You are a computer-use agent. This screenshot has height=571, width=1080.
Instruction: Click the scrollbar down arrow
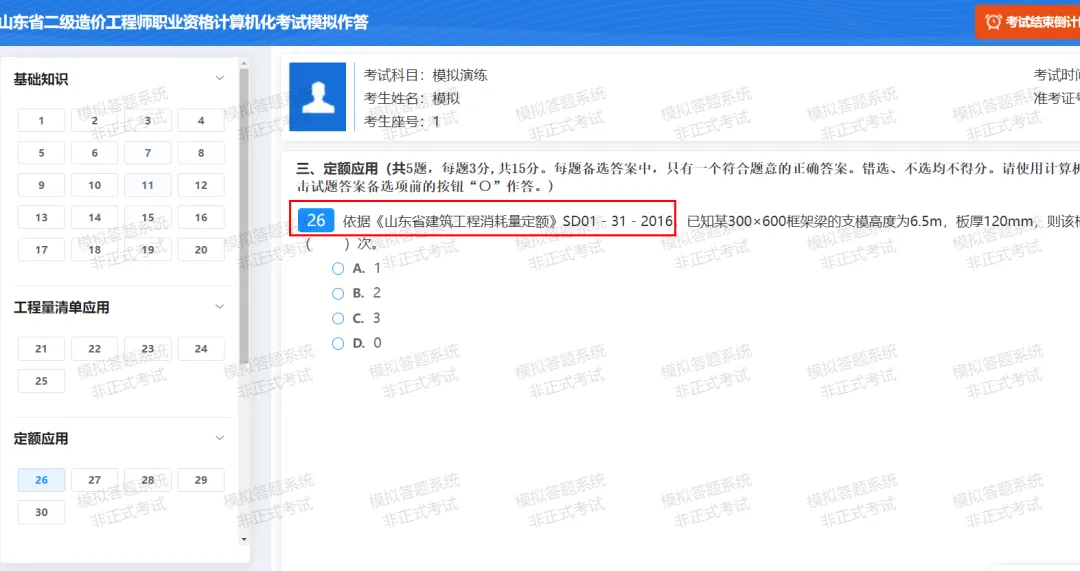[244, 539]
